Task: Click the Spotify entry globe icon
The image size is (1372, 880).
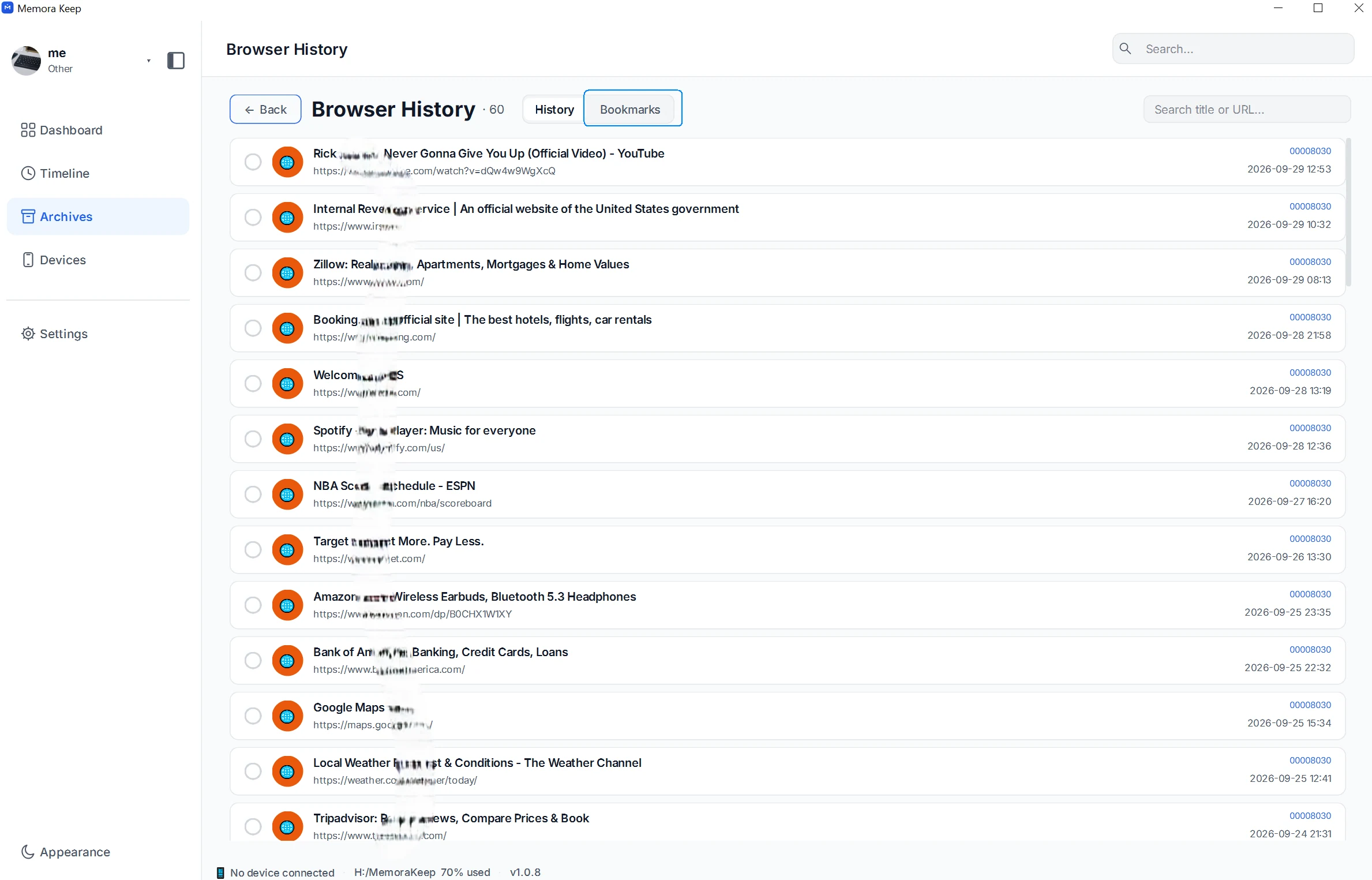Action: pos(287,439)
